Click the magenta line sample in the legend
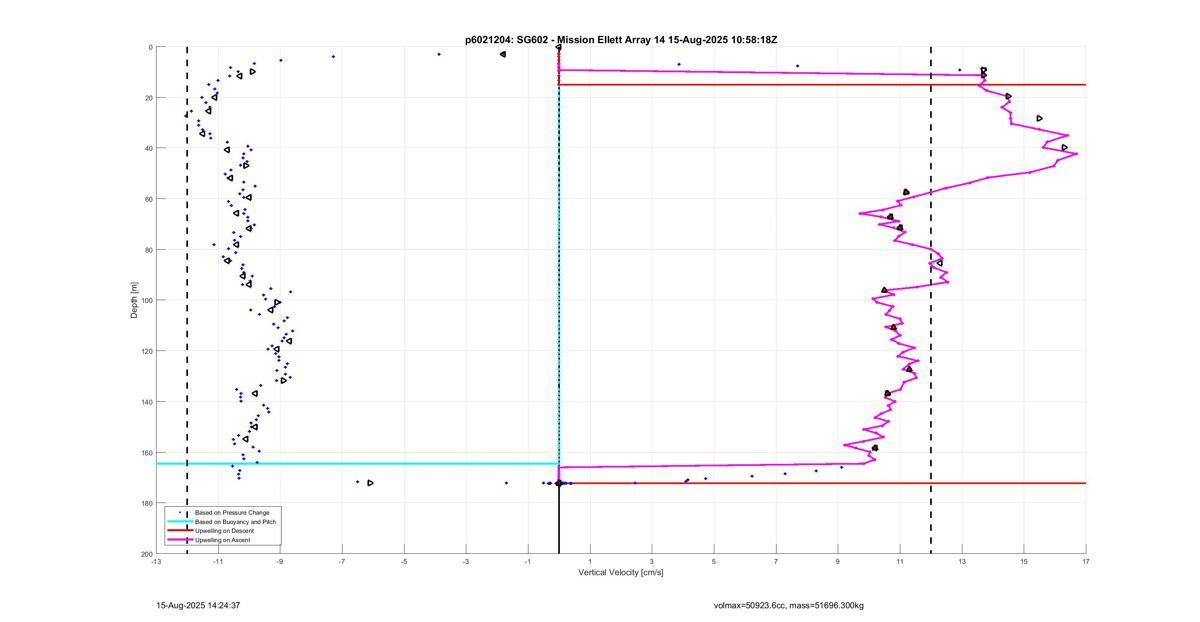The height and width of the screenshot is (622, 1200). point(179,540)
